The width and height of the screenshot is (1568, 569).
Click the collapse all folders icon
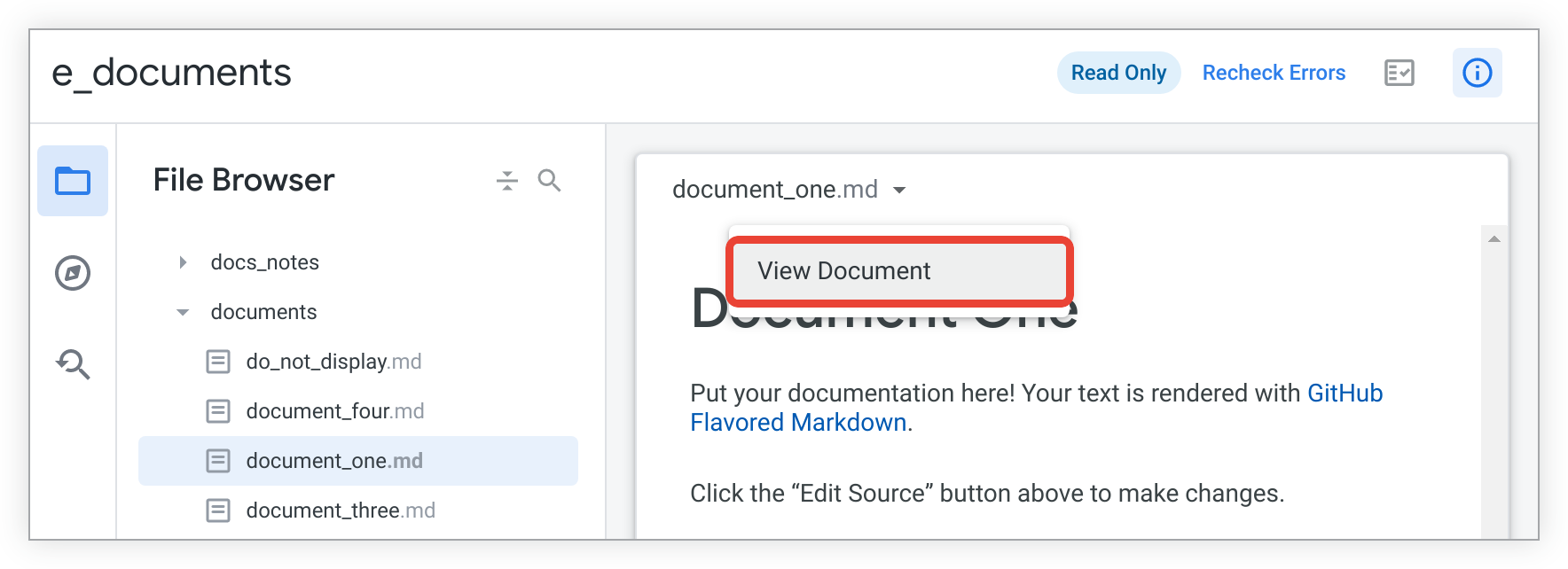pos(507,181)
